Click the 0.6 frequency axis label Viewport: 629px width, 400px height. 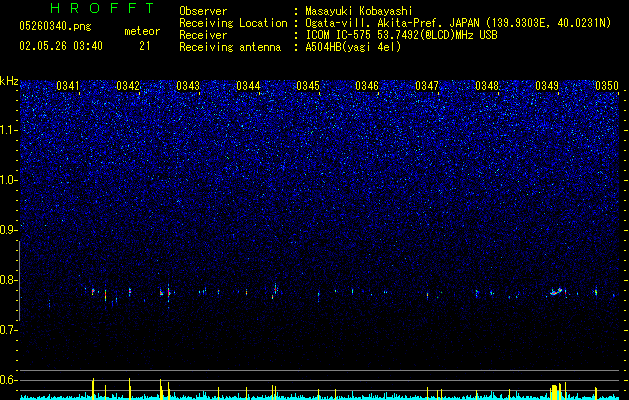tap(9, 380)
